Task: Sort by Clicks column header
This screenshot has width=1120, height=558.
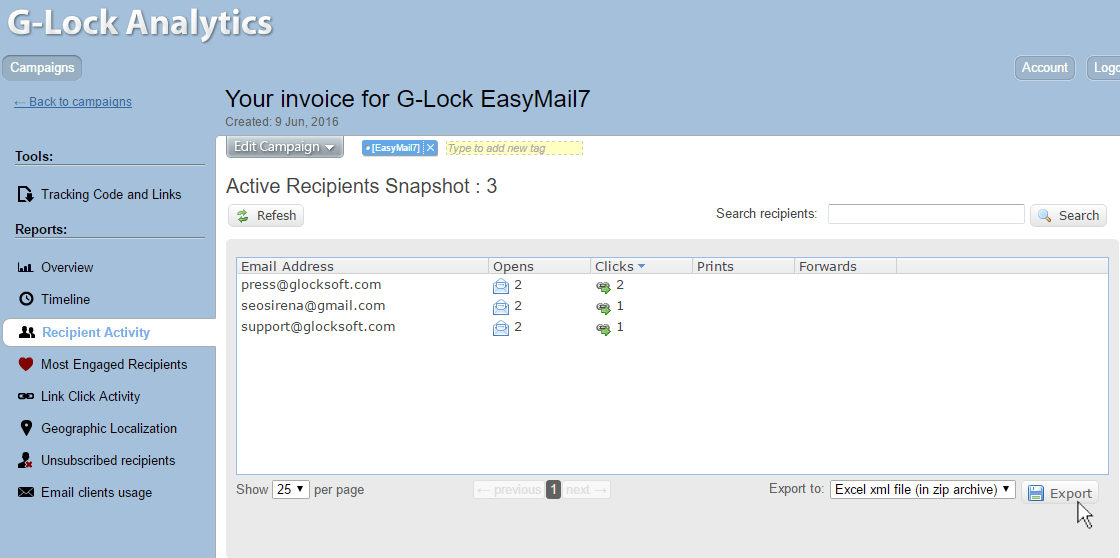Action: (641, 266)
